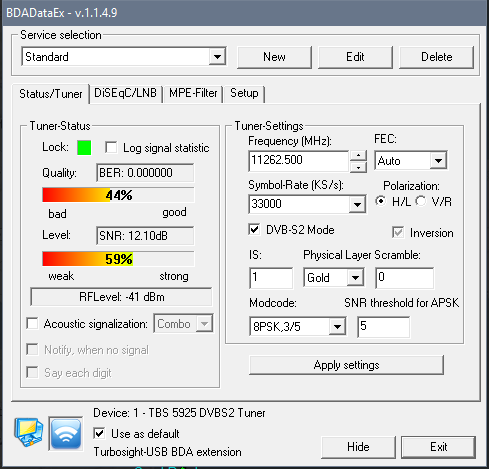This screenshot has width=489, height=469.
Task: Switch to the DiSEqC/LNB tab
Action: 125,93
